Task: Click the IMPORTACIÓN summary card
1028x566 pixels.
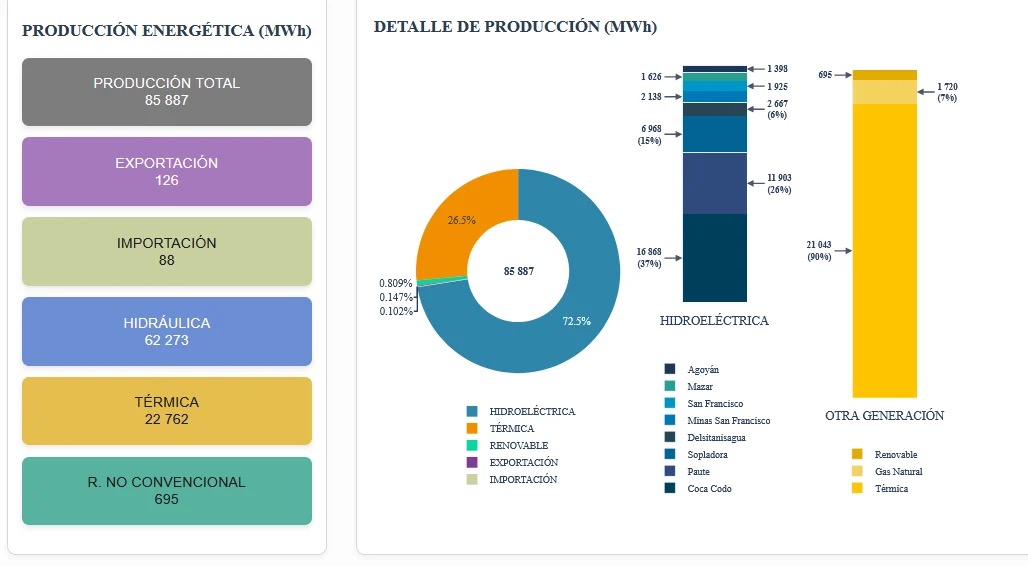Action: coord(167,252)
